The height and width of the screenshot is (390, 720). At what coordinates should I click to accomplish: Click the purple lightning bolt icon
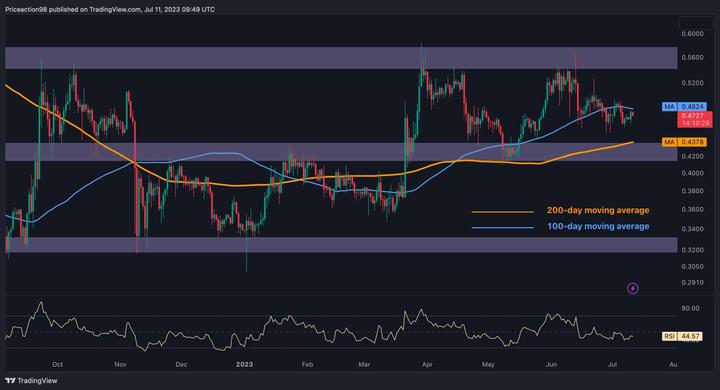(633, 288)
